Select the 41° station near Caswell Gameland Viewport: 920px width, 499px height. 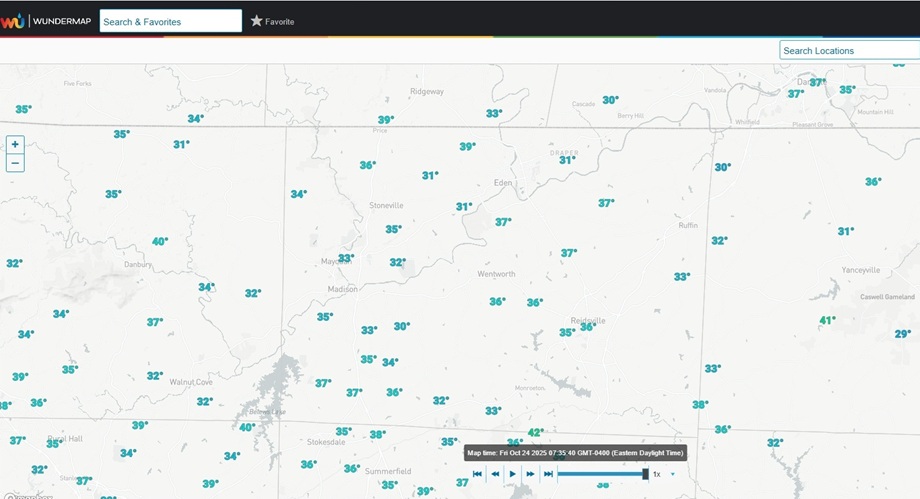[826, 321]
